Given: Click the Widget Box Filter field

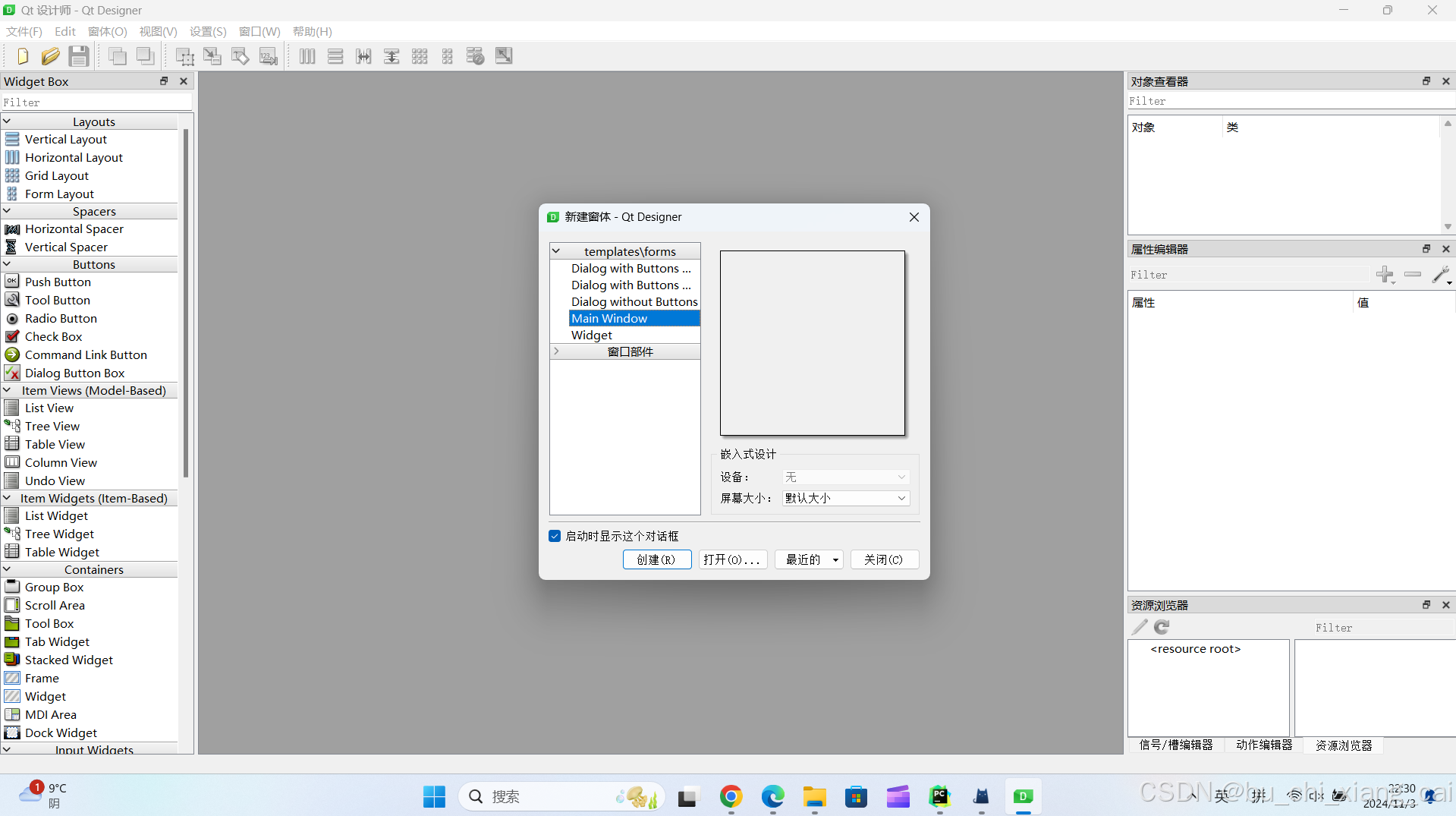Looking at the screenshot, I should point(96,102).
